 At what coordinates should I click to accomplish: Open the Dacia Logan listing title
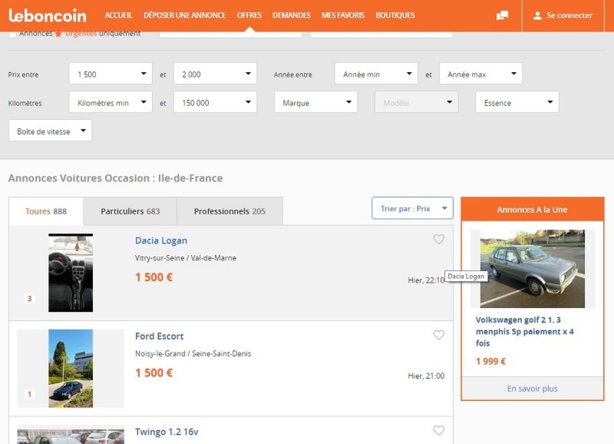[161, 241]
